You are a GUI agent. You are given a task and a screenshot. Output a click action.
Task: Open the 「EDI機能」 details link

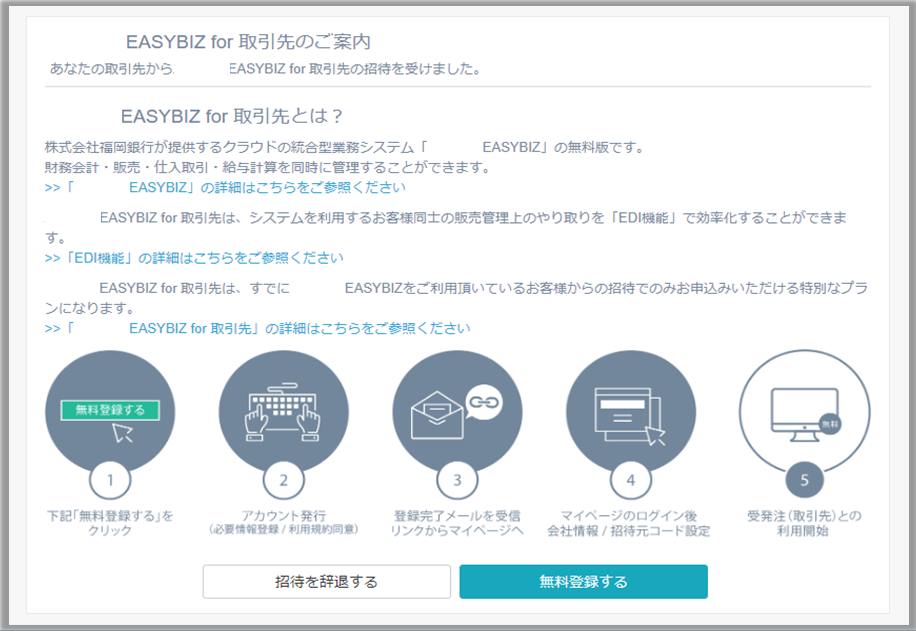pyautogui.click(x=195, y=258)
